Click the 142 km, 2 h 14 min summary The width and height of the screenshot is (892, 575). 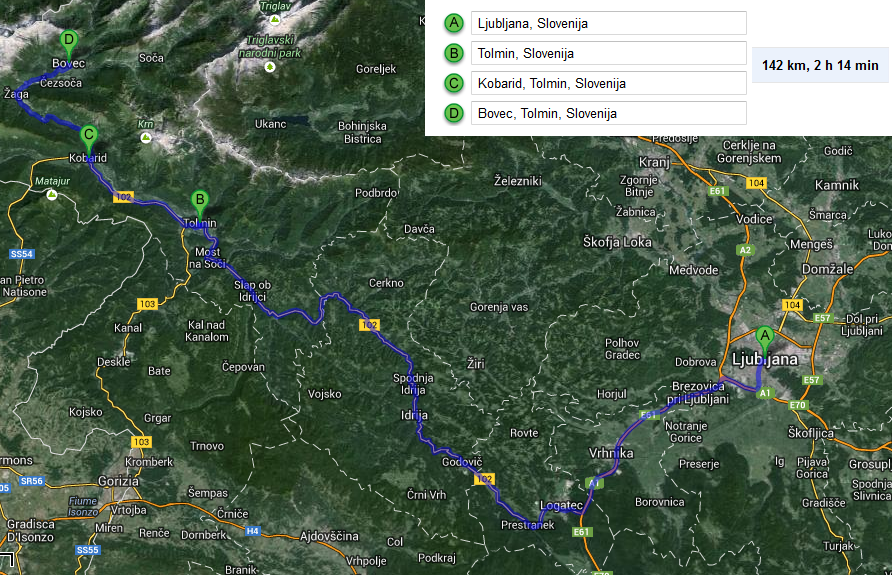pyautogui.click(x=819, y=65)
